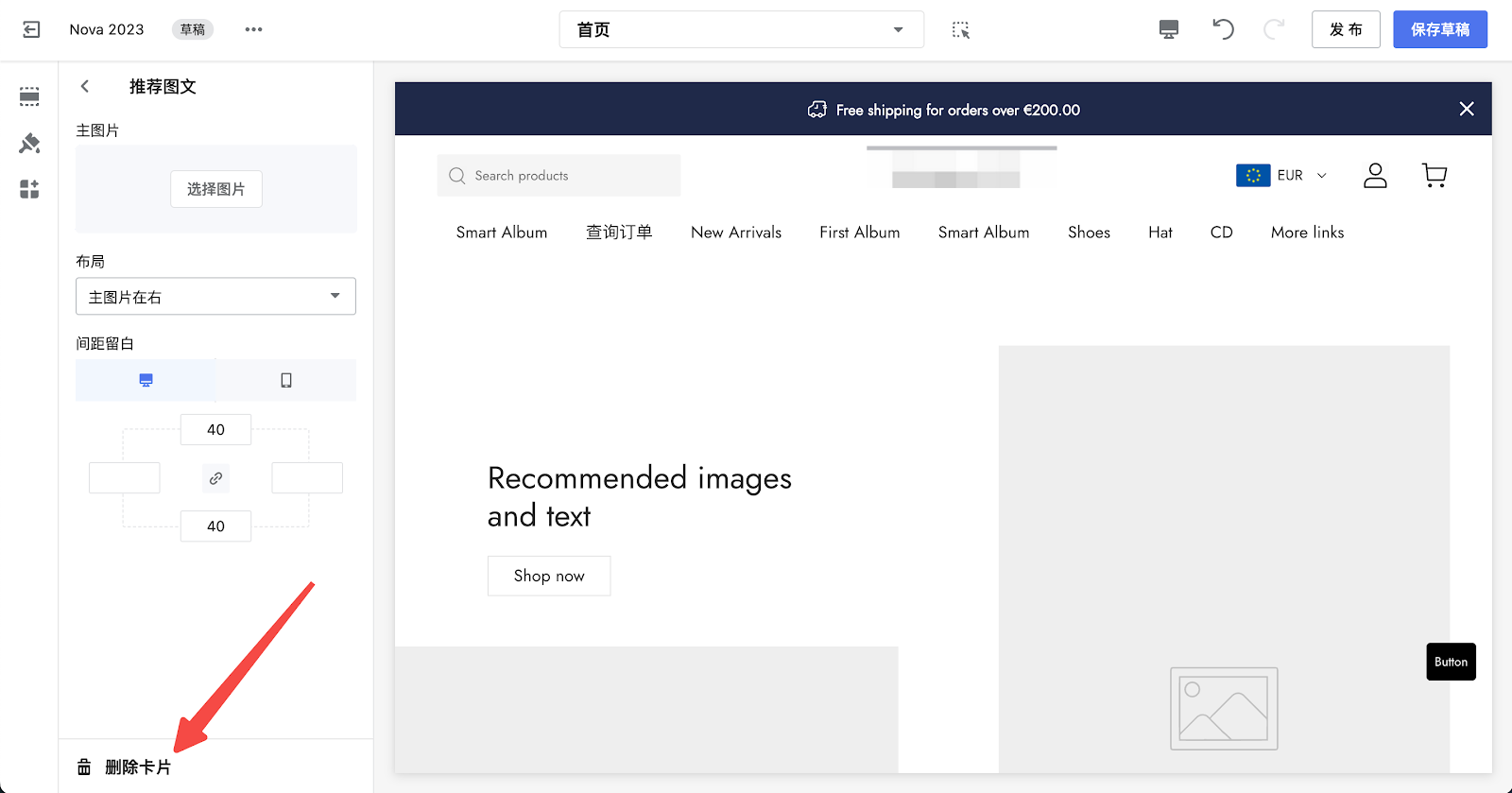Click the search magnifier icon
Image resolution: width=1512 pixels, height=793 pixels.
[457, 176]
